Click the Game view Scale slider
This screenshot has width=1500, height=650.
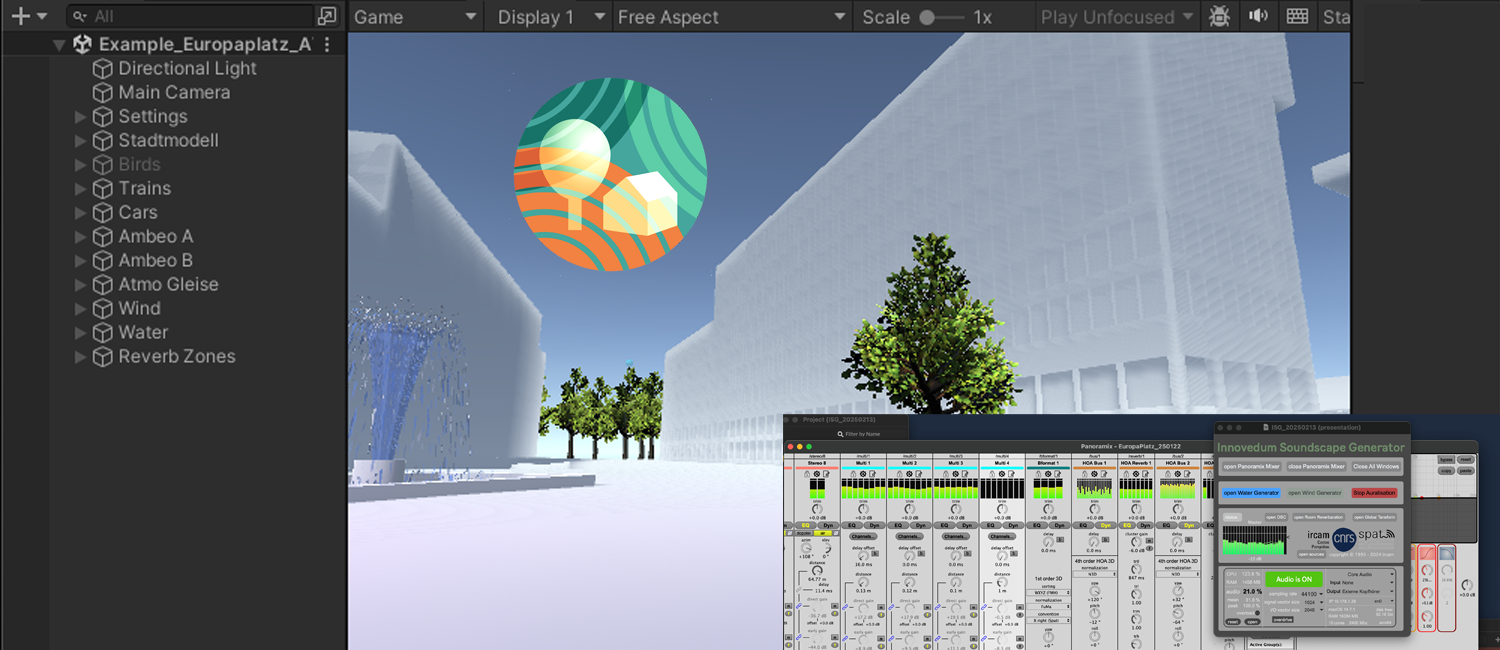click(941, 17)
